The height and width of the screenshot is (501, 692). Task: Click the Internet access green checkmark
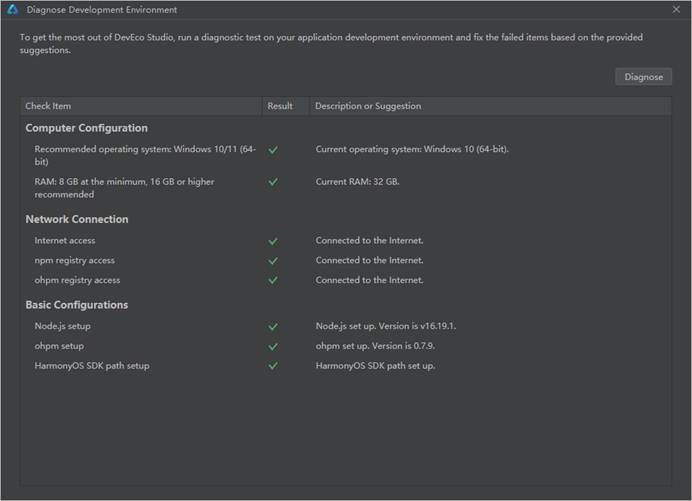tap(273, 241)
